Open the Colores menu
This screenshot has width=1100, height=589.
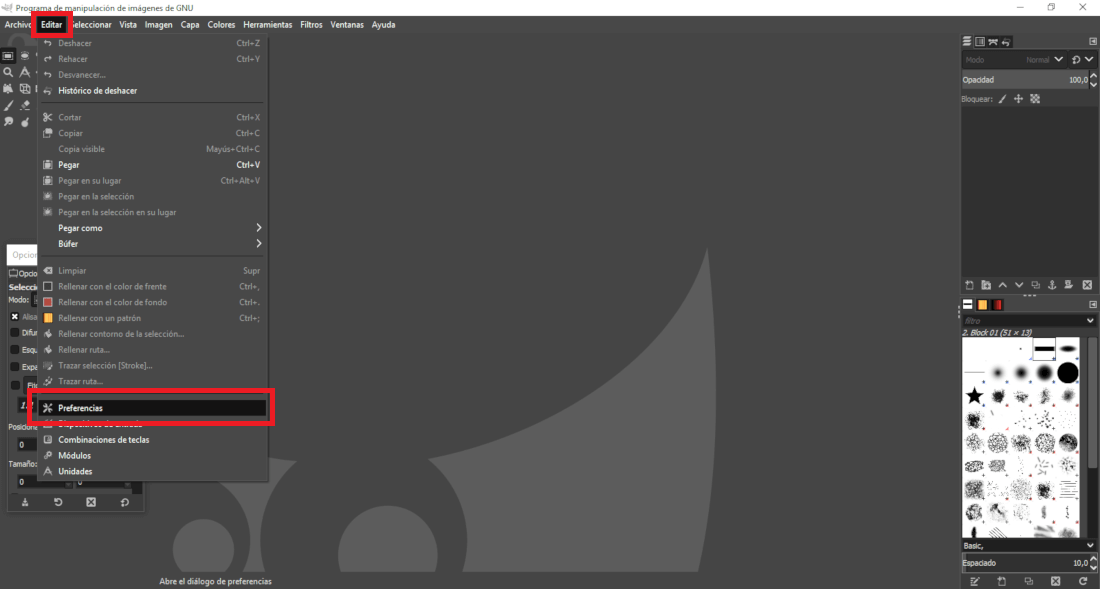coord(221,25)
